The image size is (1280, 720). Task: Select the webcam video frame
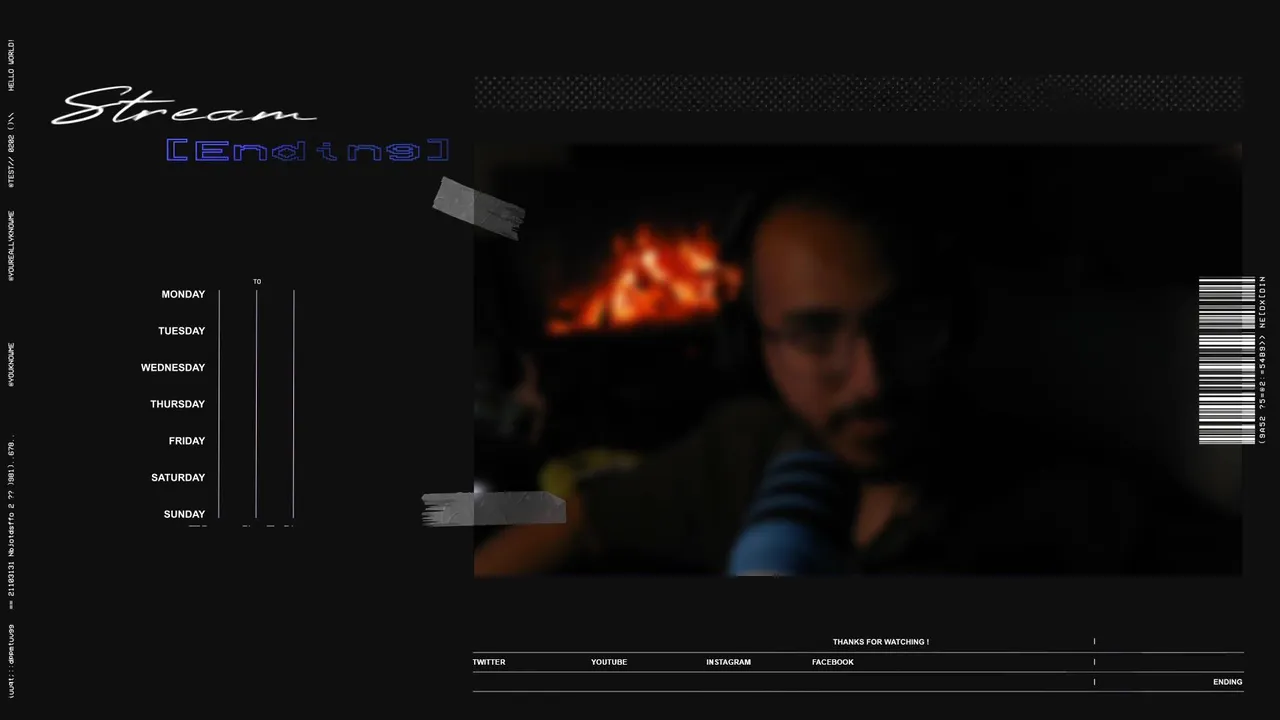point(858,360)
